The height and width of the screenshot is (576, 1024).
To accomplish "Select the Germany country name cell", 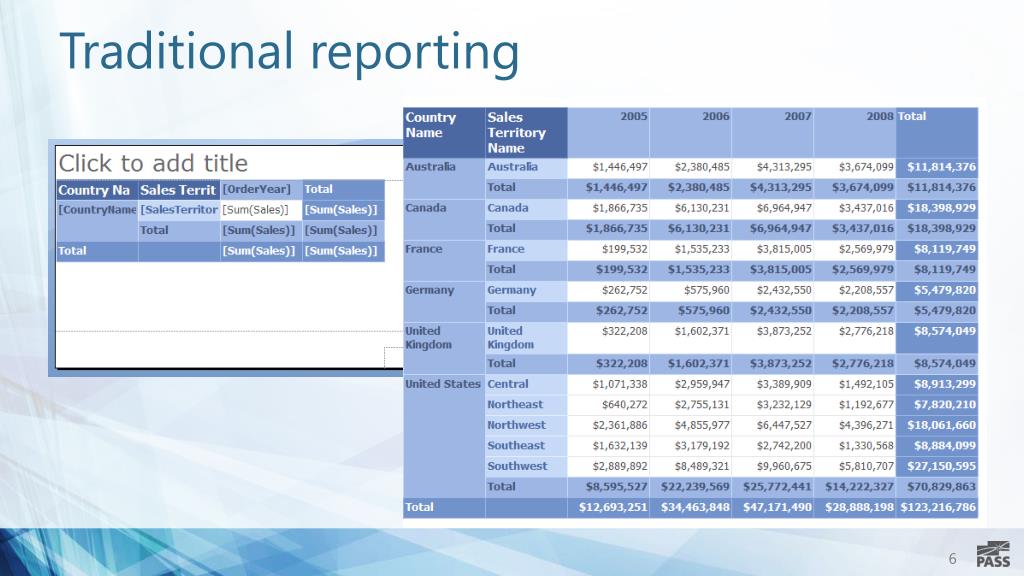I will click(444, 301).
